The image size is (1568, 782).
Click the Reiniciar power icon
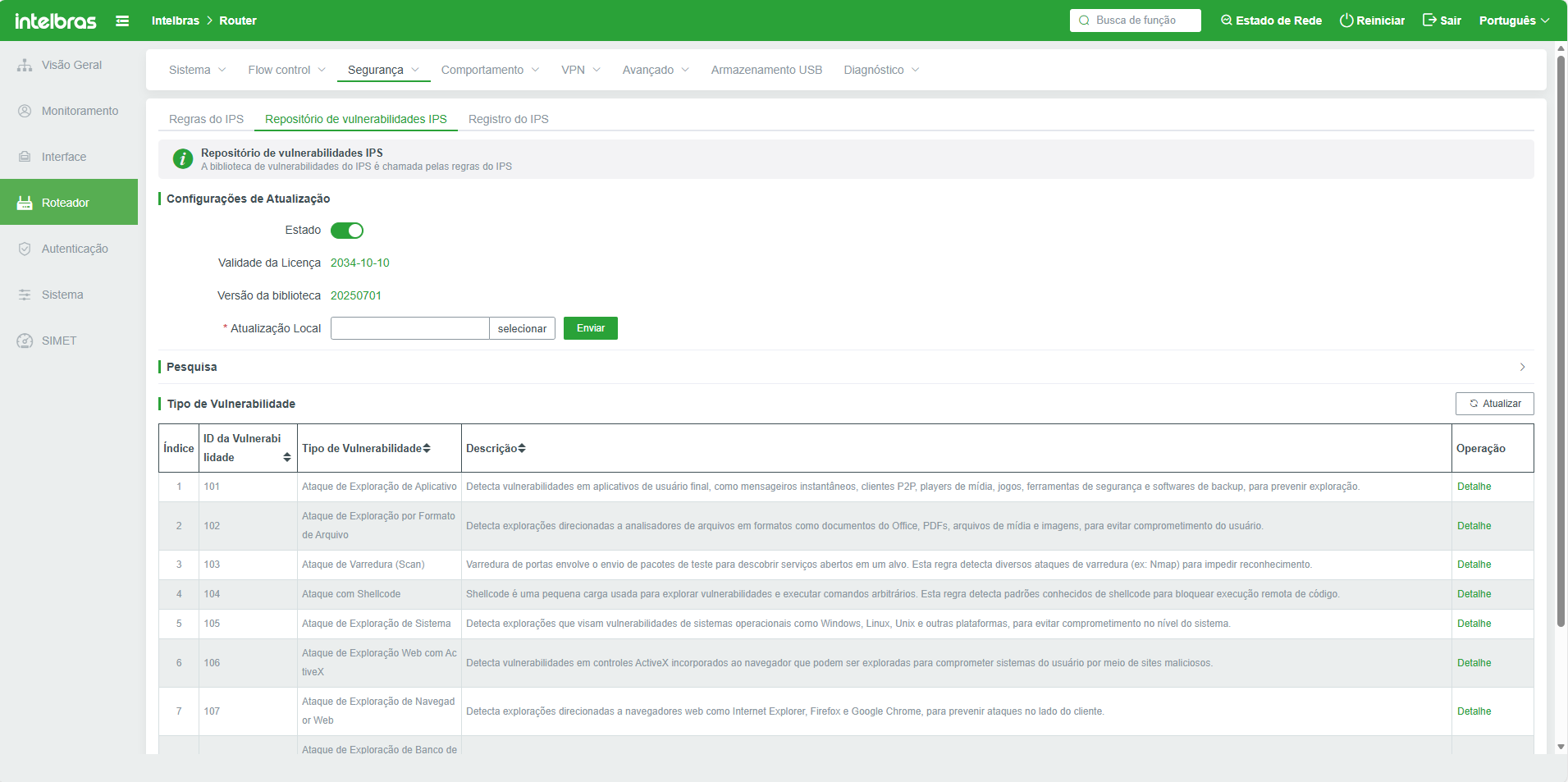click(x=1346, y=21)
